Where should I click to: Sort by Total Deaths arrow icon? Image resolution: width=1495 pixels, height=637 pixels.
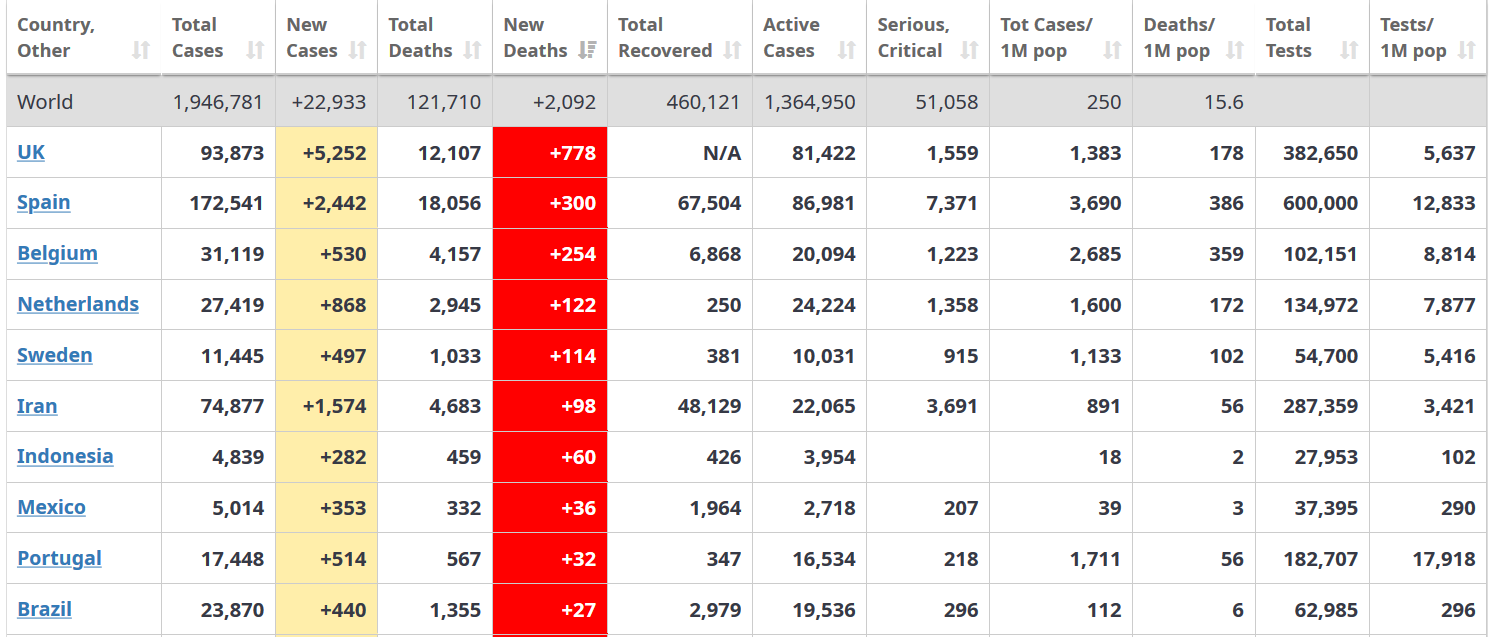(x=473, y=51)
